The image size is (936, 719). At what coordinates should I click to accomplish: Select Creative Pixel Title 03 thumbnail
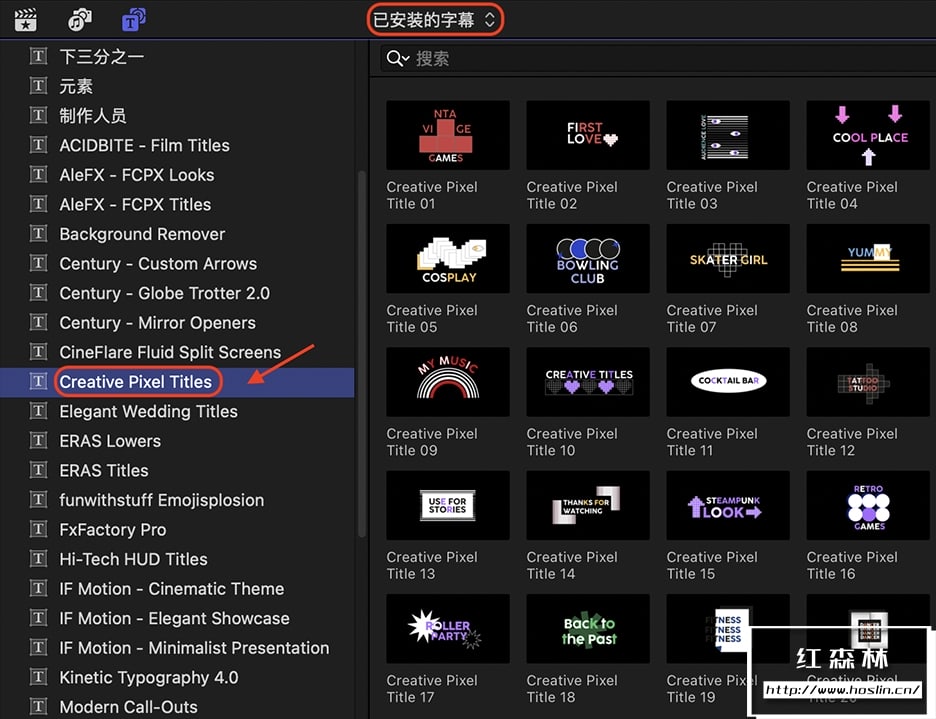pos(728,136)
